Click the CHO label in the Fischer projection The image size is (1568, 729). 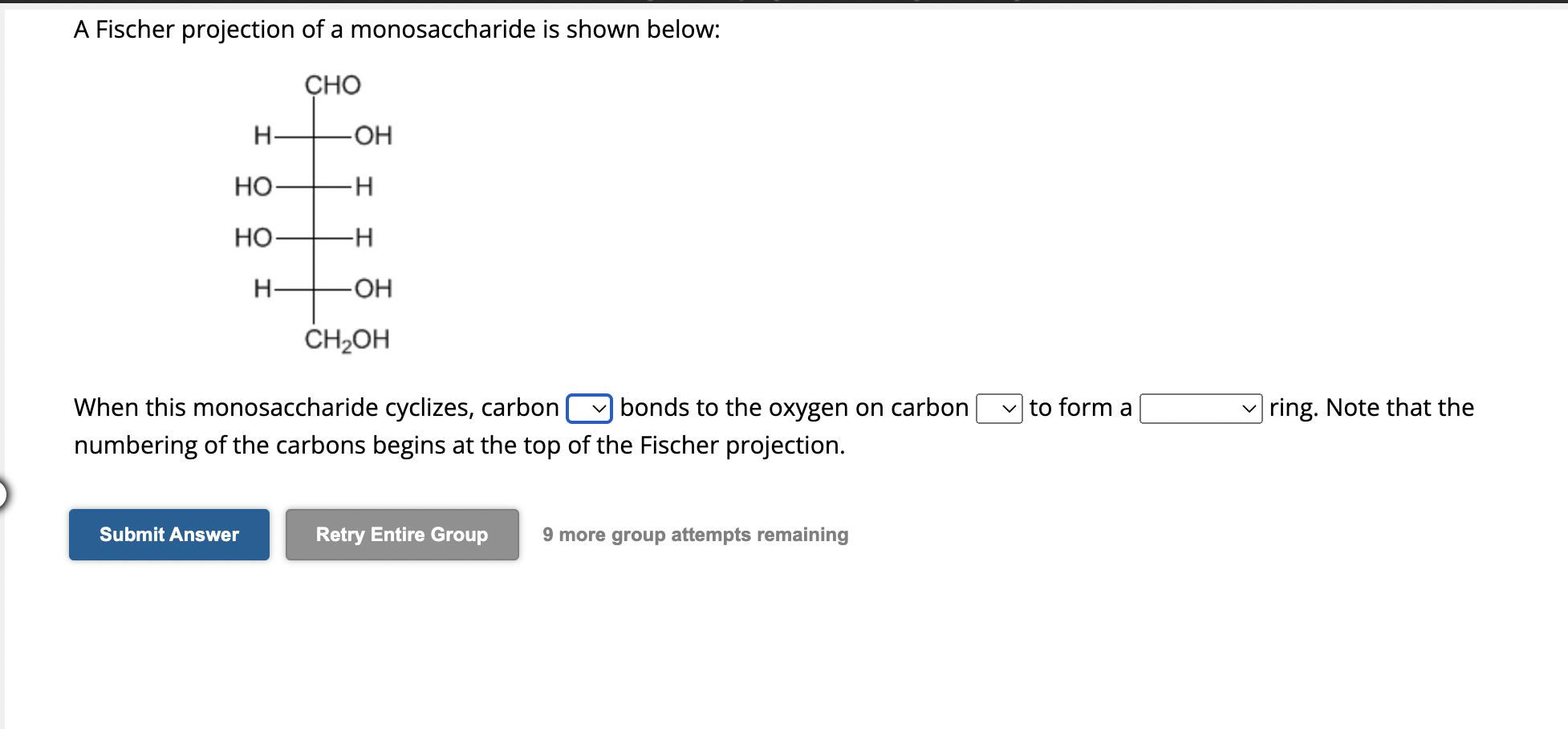331,85
